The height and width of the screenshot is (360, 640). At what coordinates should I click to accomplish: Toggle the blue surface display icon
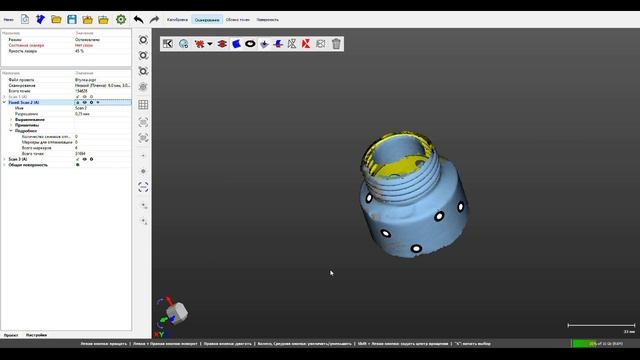[x=236, y=44]
